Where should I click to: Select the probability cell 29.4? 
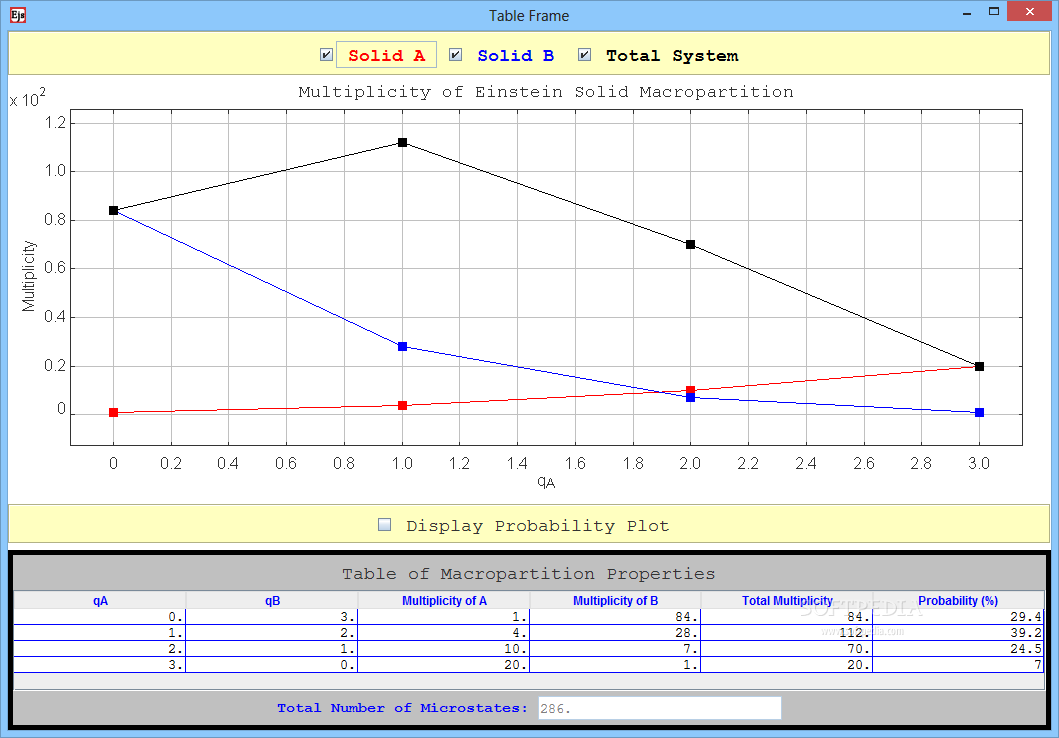[x=958, y=616]
